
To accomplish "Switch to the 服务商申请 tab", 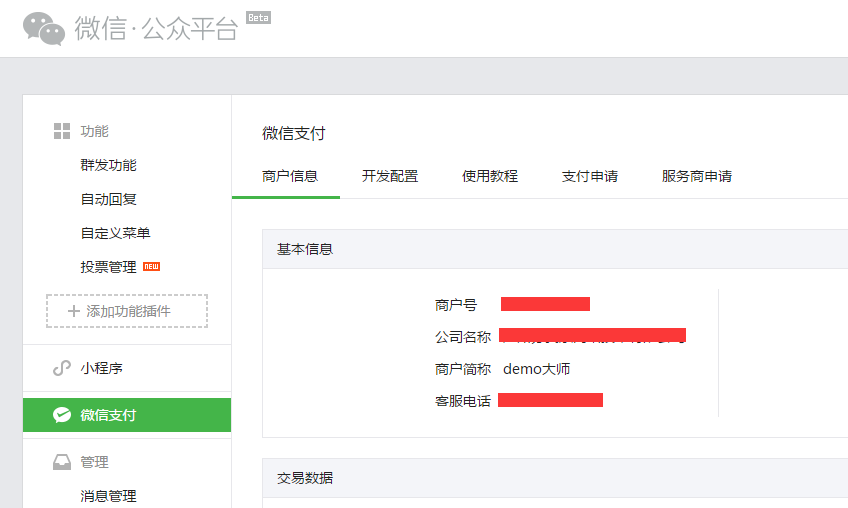I will [697, 176].
